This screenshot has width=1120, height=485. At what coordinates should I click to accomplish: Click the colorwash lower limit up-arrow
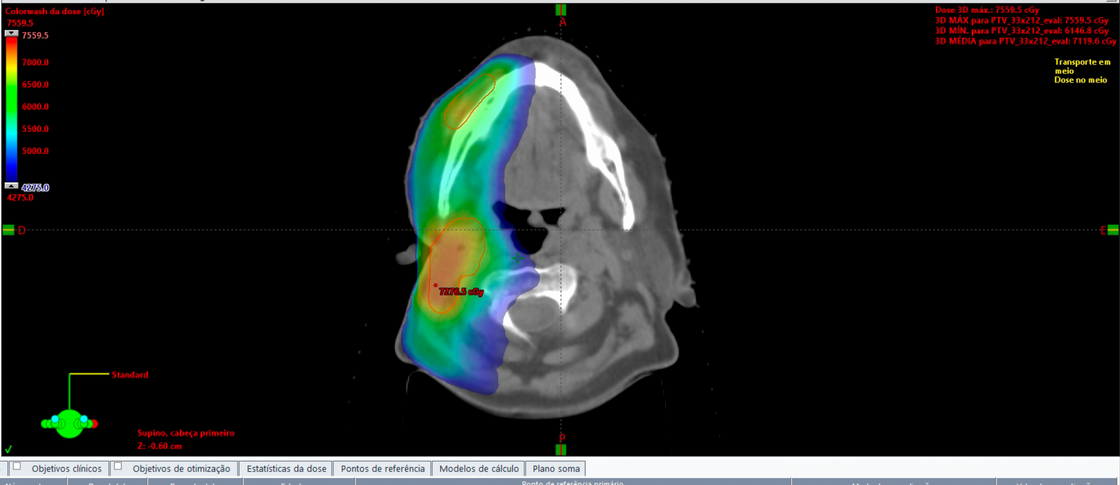(11, 186)
